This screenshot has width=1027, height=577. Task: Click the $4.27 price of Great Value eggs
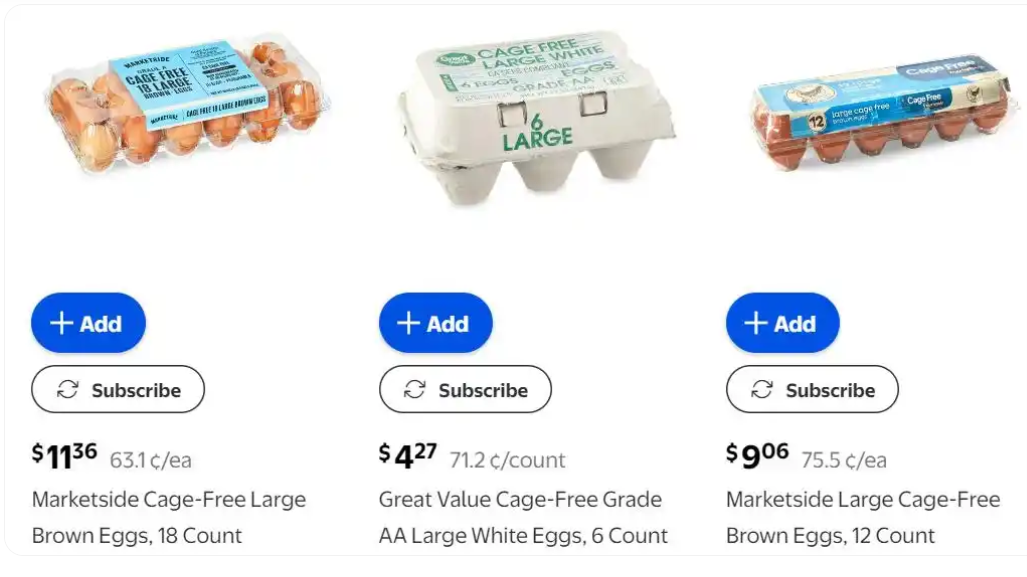click(408, 456)
